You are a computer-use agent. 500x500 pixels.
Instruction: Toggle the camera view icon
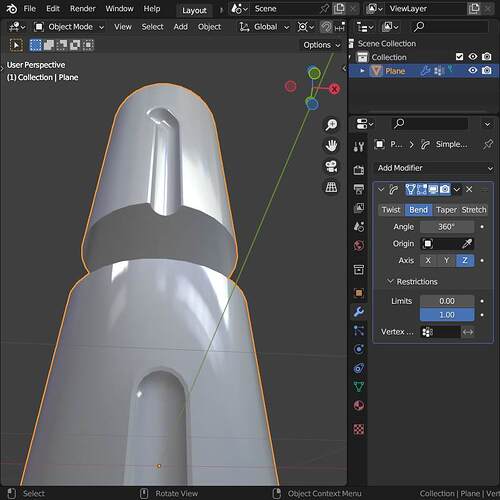(x=331, y=167)
